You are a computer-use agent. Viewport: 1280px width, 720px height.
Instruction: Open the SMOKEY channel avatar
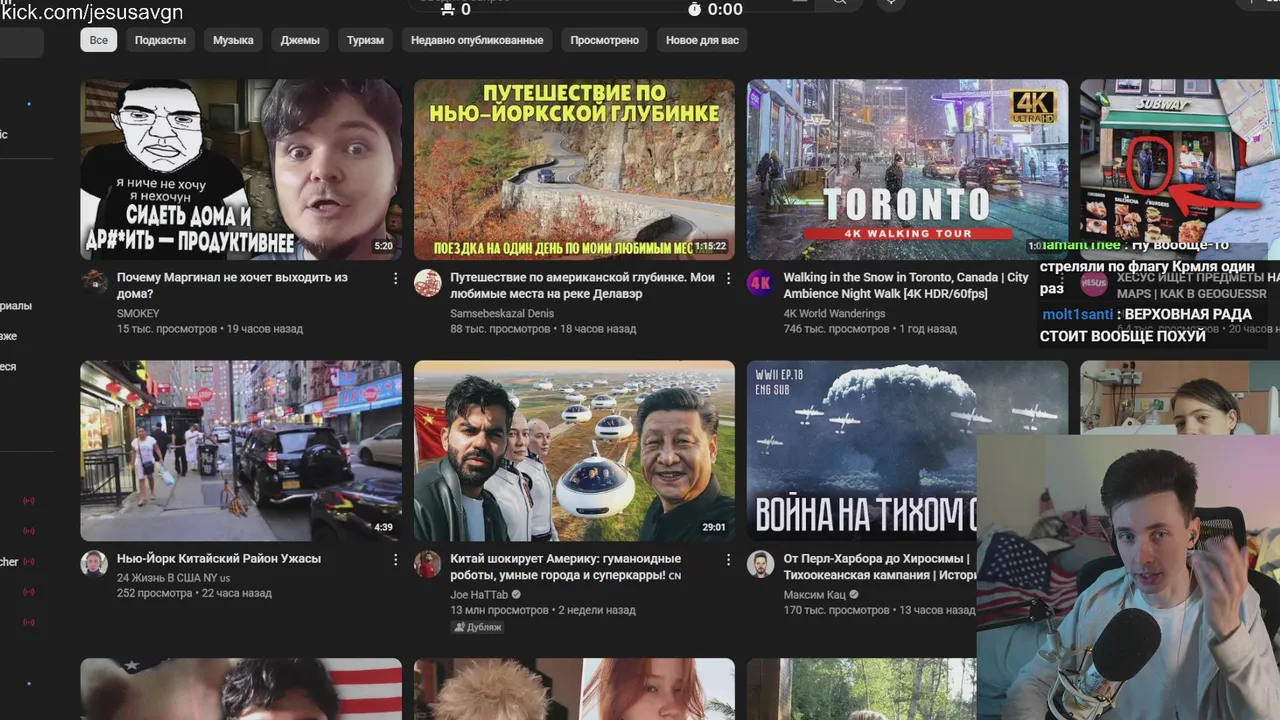pyautogui.click(x=94, y=282)
